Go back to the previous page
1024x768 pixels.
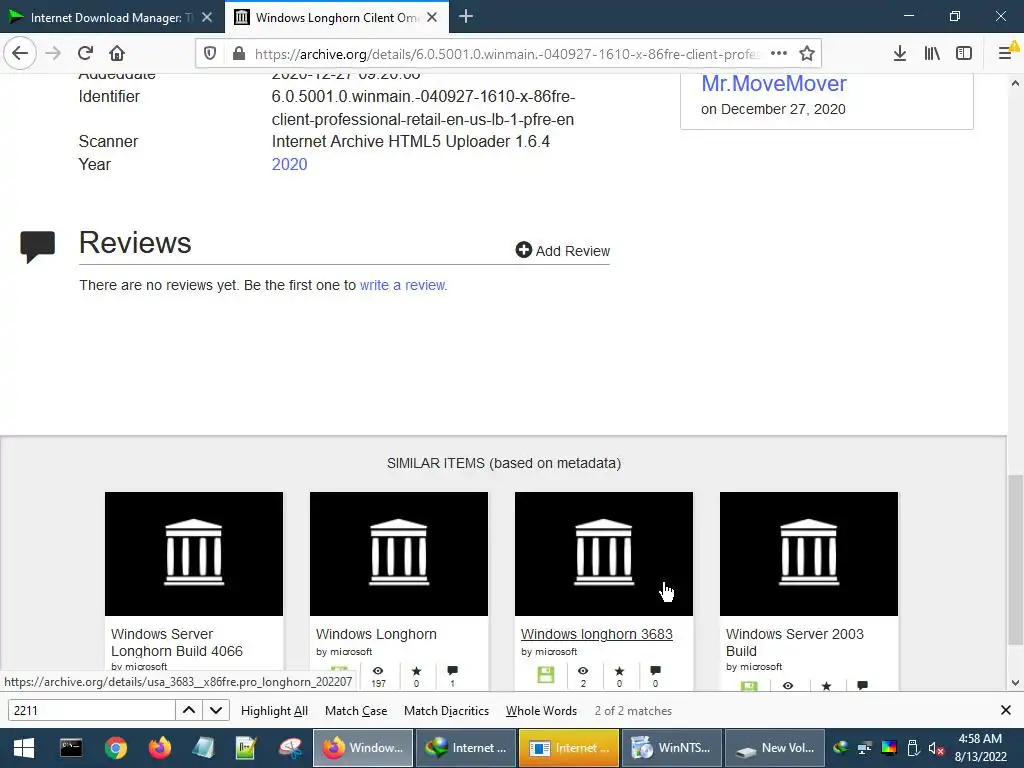[x=20, y=53]
